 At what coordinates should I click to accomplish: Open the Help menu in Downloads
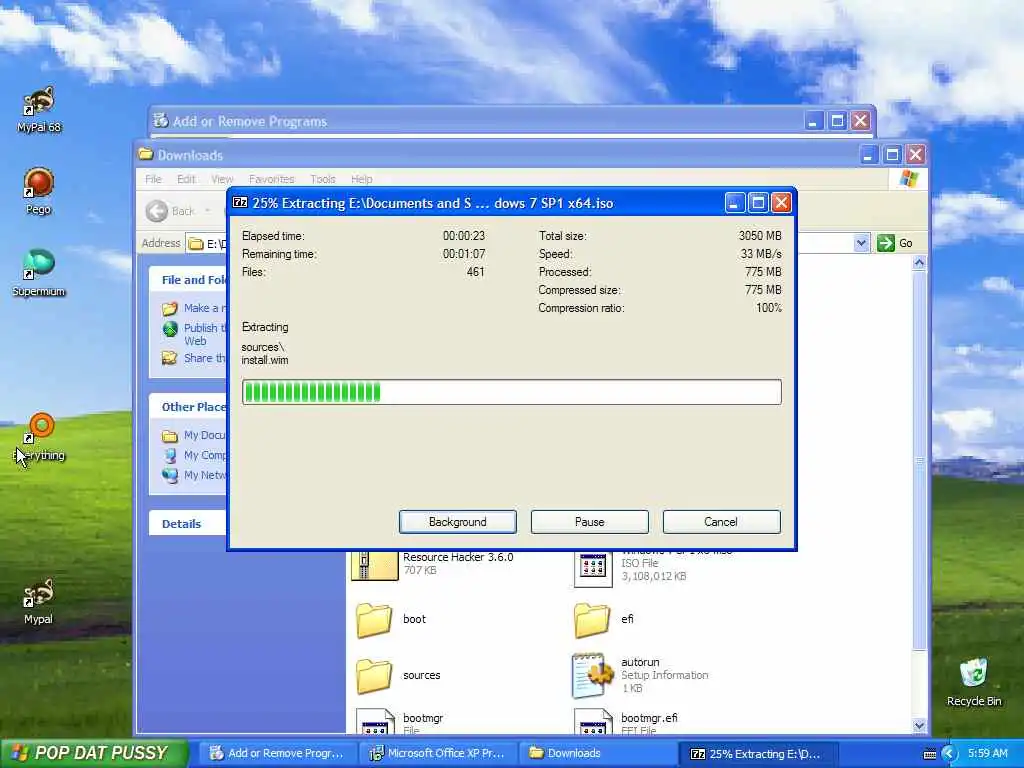pos(361,179)
